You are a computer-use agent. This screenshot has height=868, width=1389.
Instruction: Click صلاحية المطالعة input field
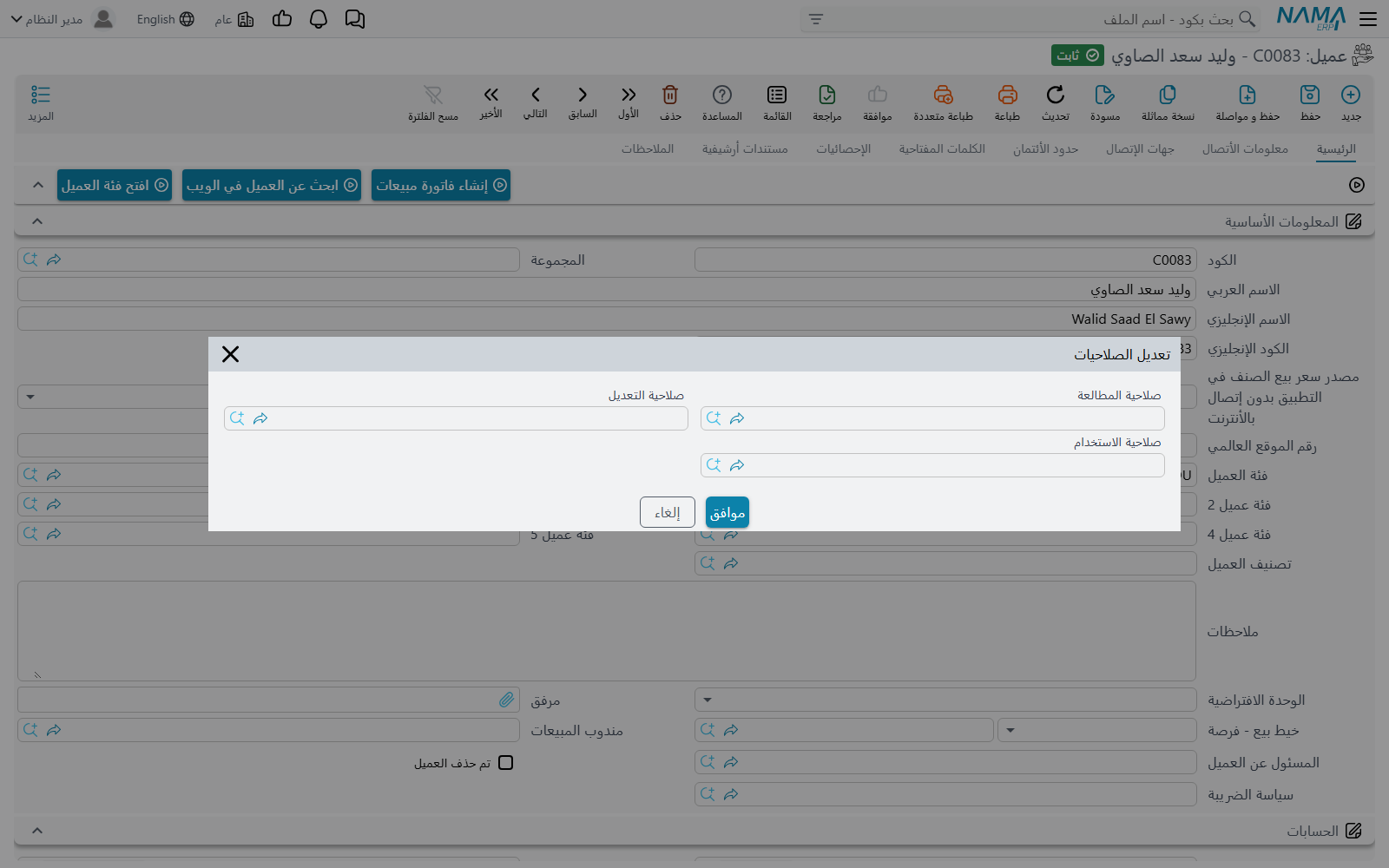point(932,418)
